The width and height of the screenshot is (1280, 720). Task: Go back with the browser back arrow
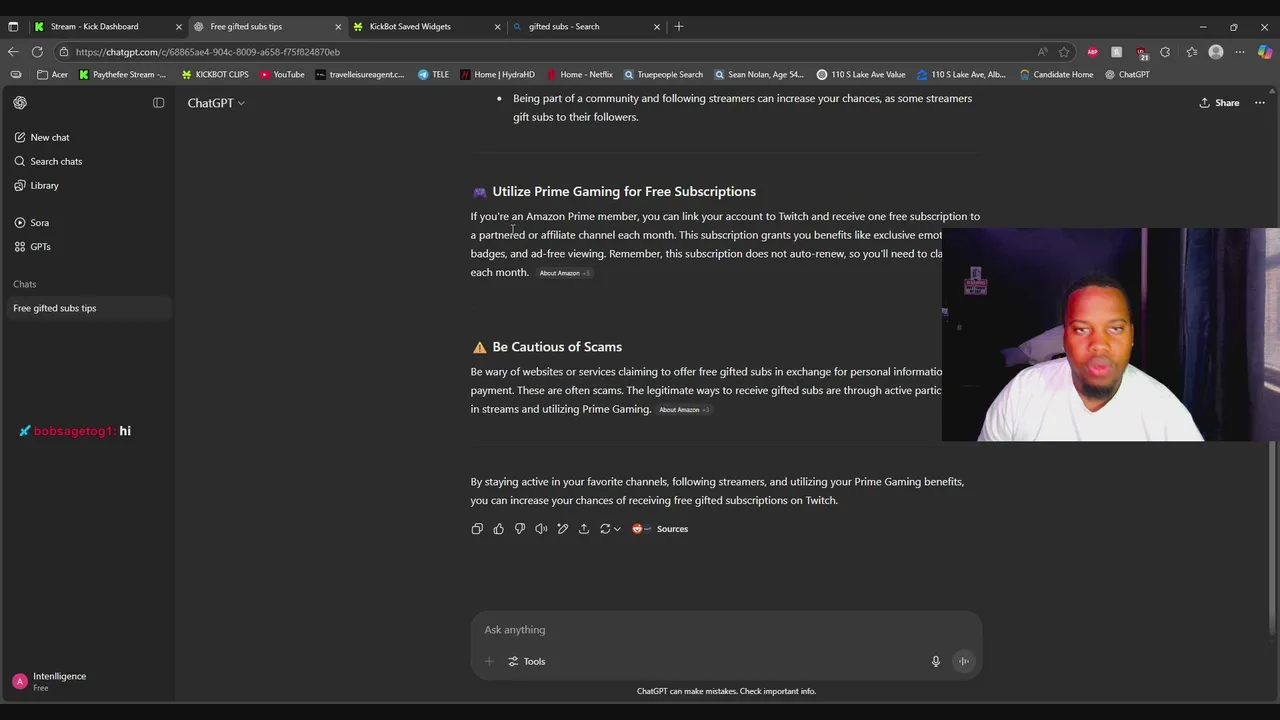point(13,52)
